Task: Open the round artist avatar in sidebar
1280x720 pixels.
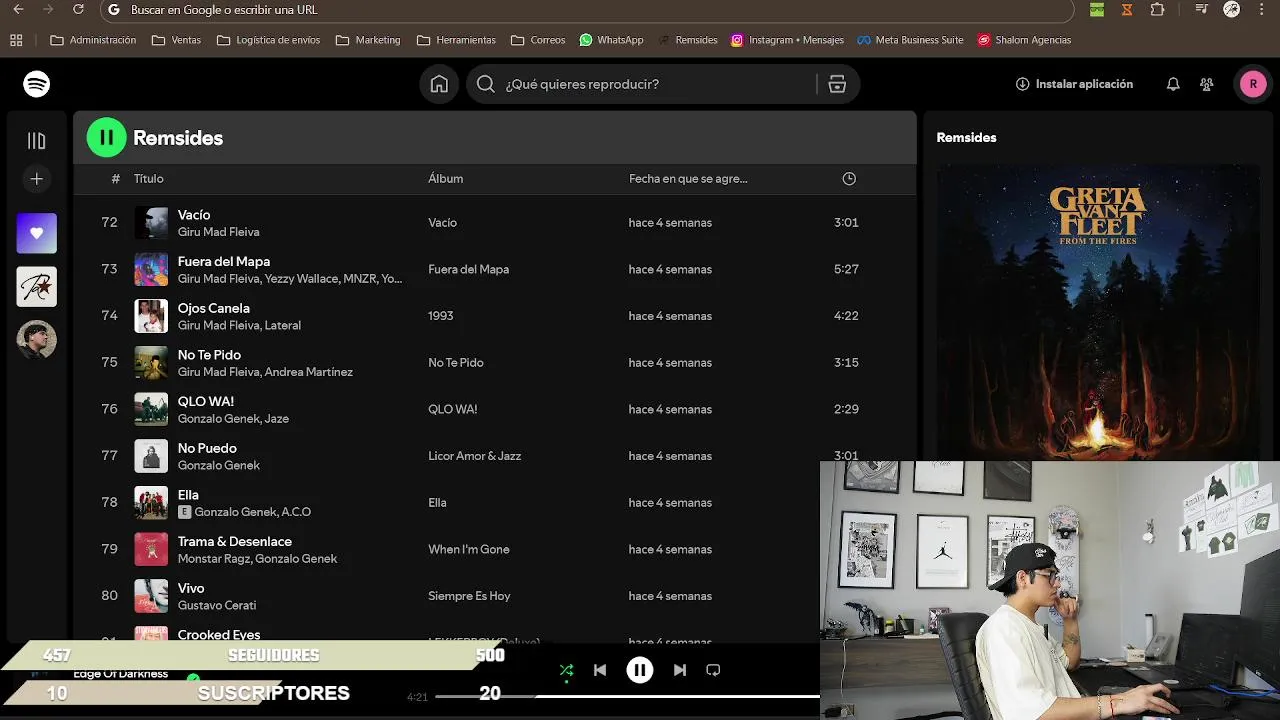Action: [37, 340]
